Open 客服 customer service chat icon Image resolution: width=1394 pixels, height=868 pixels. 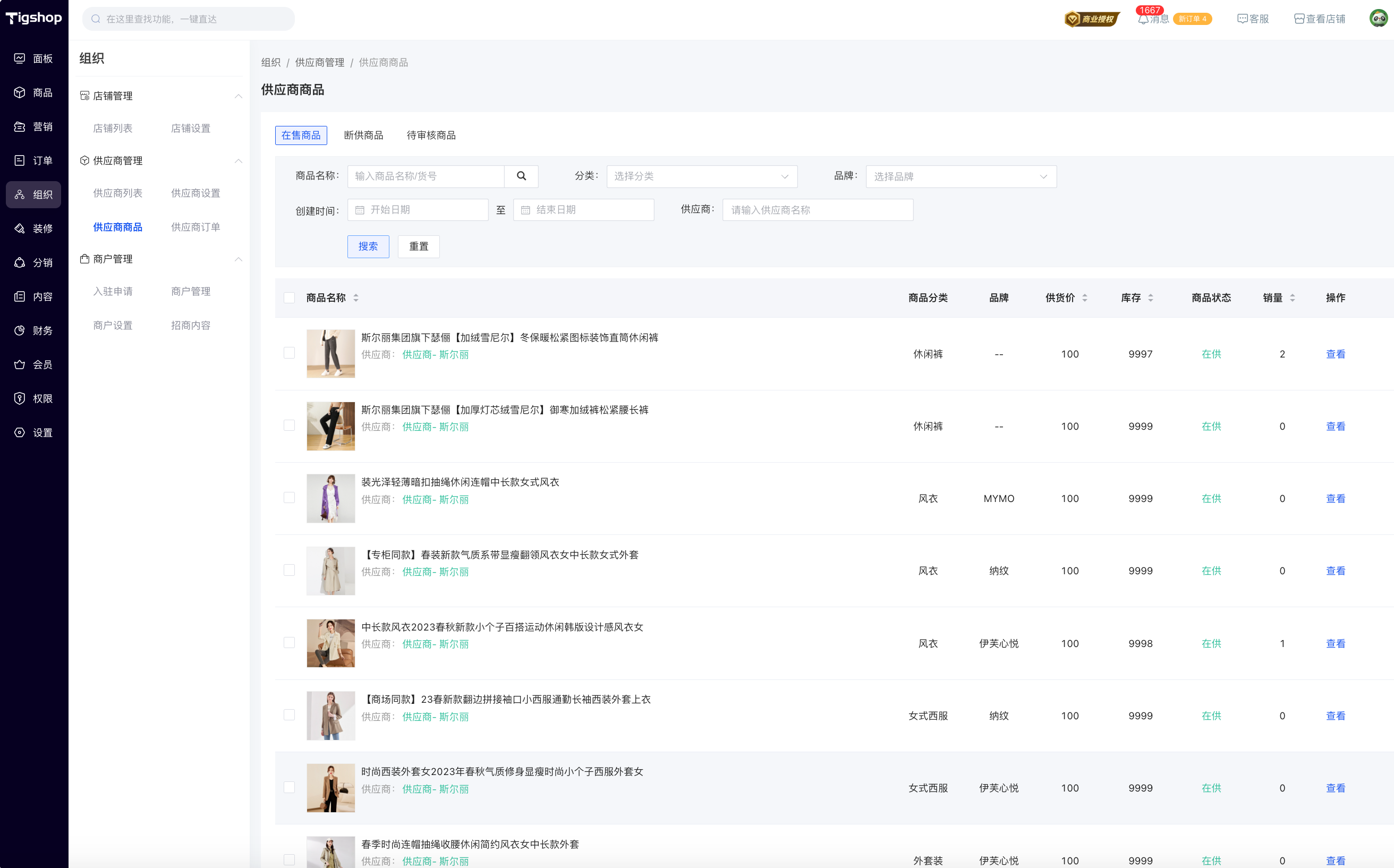click(1242, 19)
